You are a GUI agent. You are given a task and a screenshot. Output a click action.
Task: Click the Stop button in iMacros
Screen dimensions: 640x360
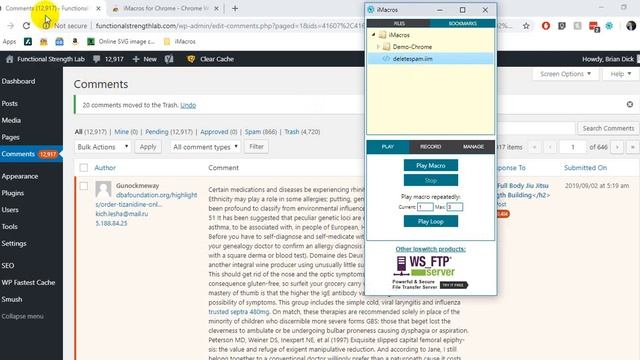(431, 180)
